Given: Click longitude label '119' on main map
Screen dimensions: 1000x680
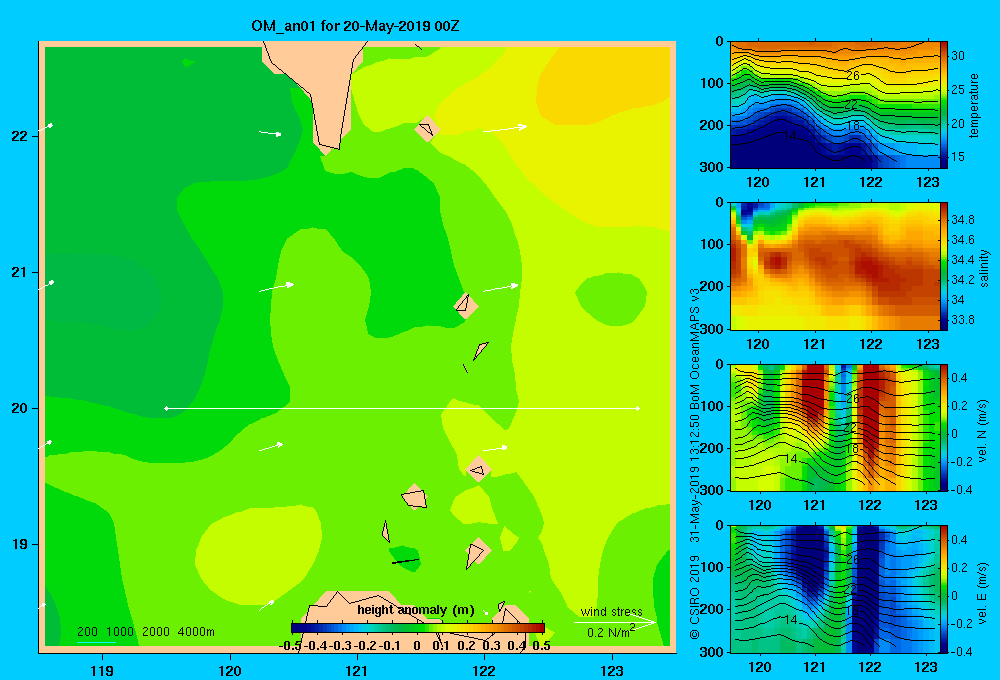Looking at the screenshot, I should [102, 670].
